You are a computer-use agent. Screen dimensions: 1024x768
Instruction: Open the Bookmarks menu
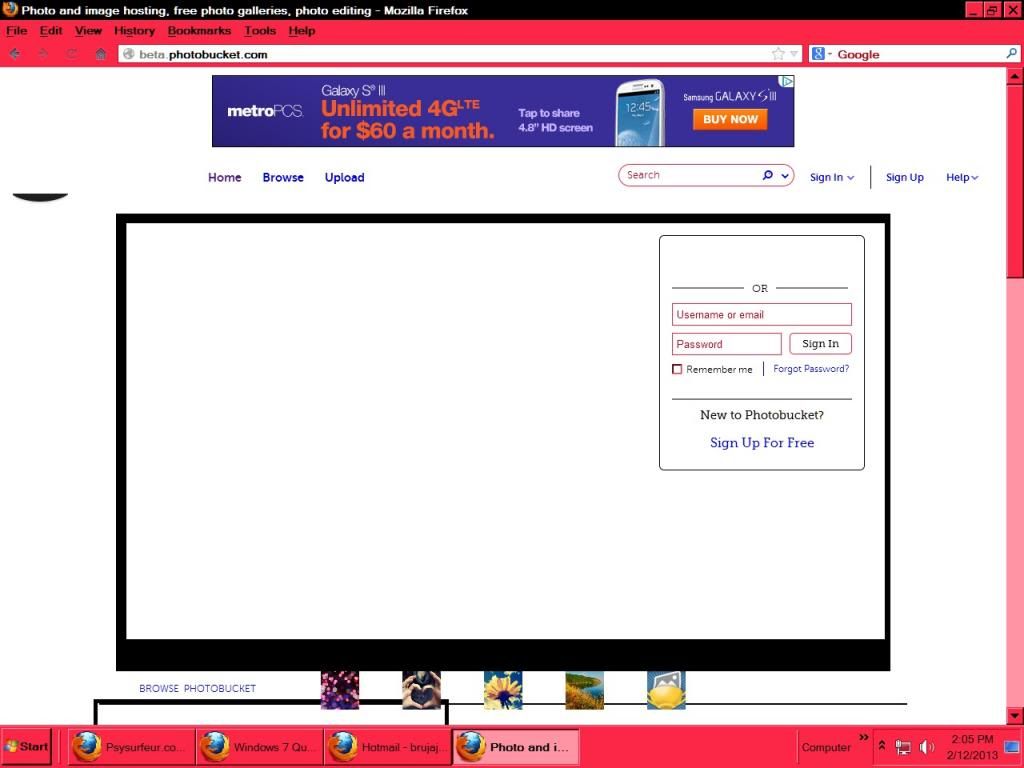click(x=199, y=31)
